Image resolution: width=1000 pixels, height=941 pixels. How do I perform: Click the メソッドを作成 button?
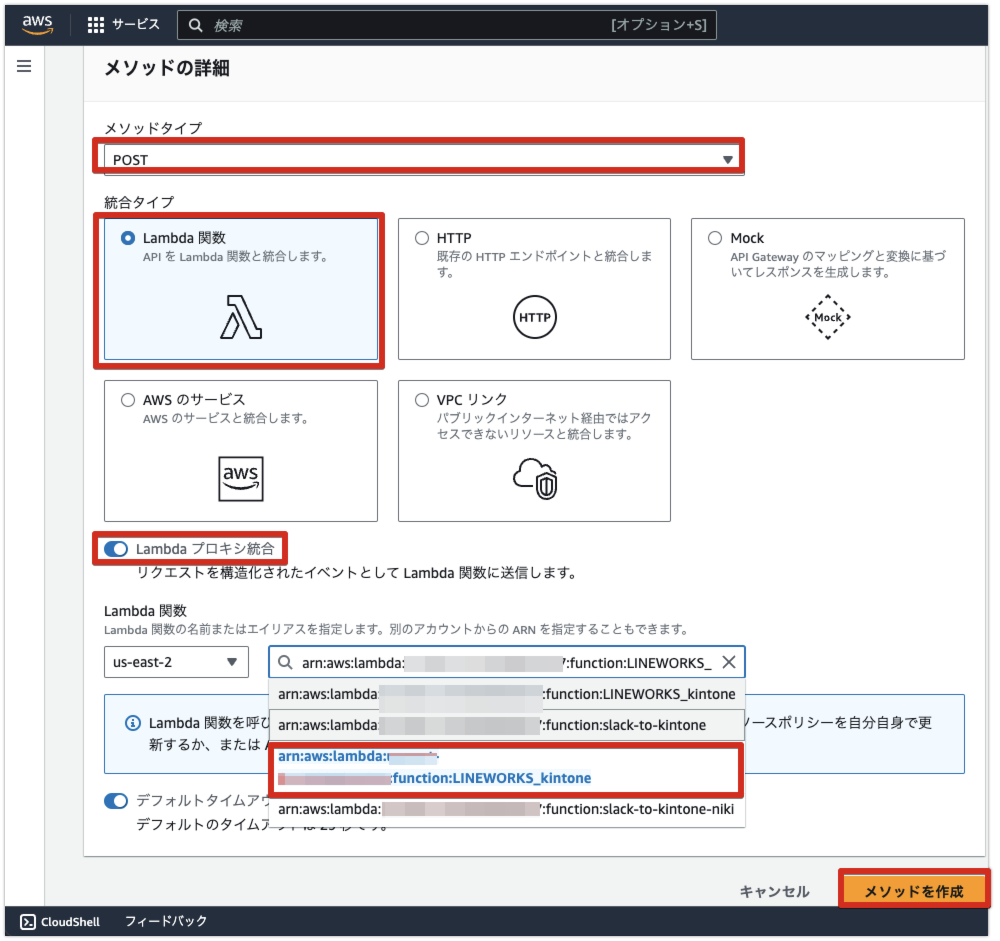coord(914,891)
